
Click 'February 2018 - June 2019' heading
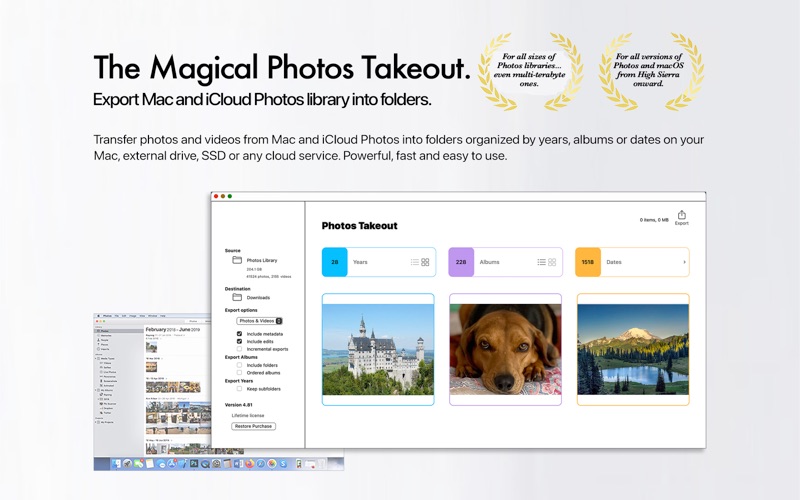click(x=173, y=330)
